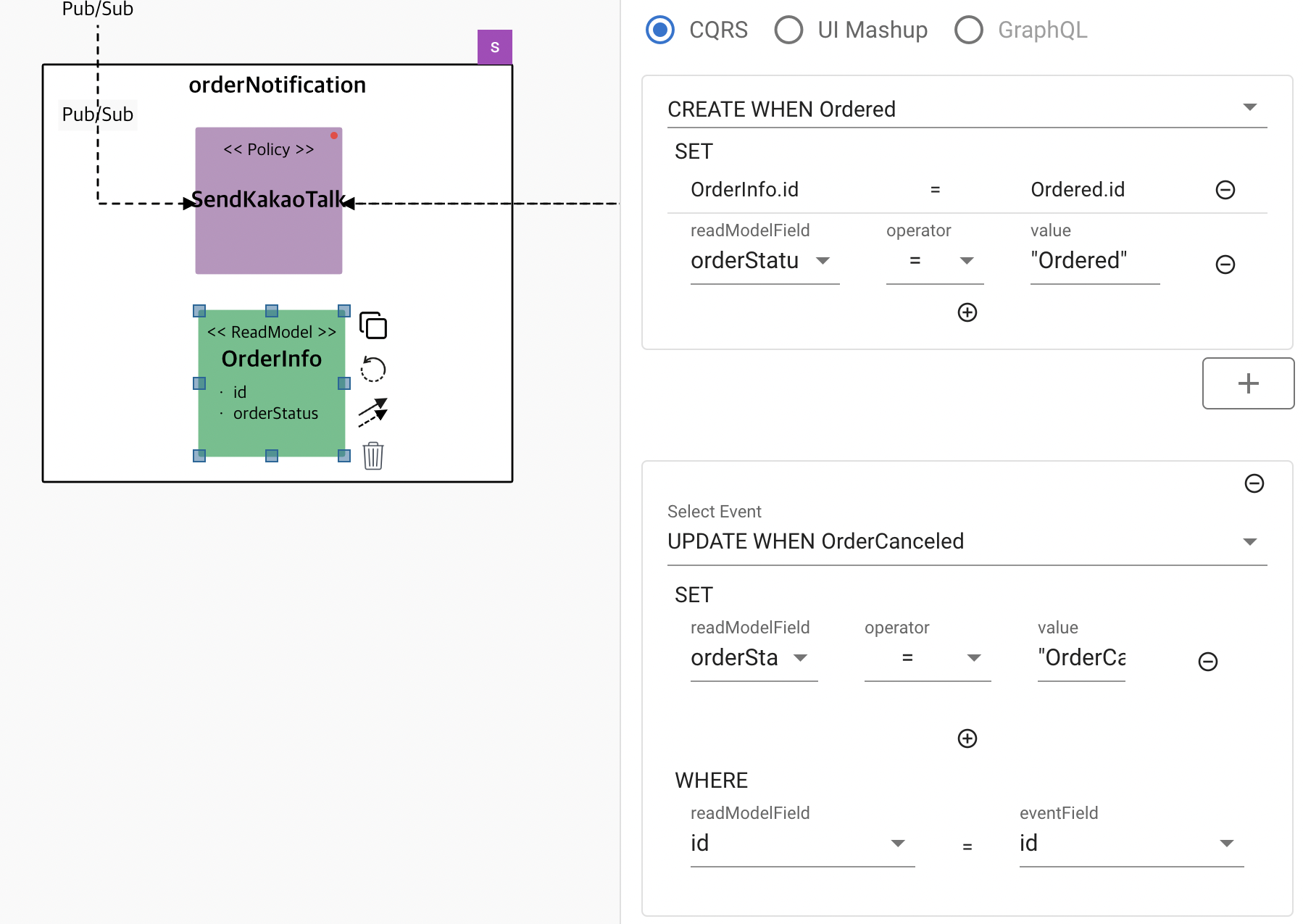1303x924 pixels.
Task: Open the operator dropdown beside orderSta
Action: 928,658
